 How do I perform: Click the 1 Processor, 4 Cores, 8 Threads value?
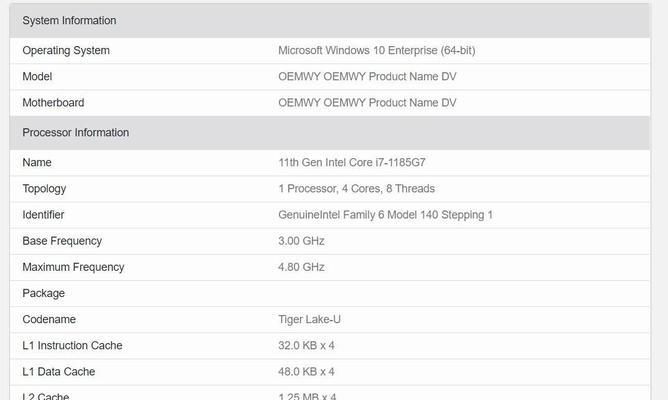356,189
